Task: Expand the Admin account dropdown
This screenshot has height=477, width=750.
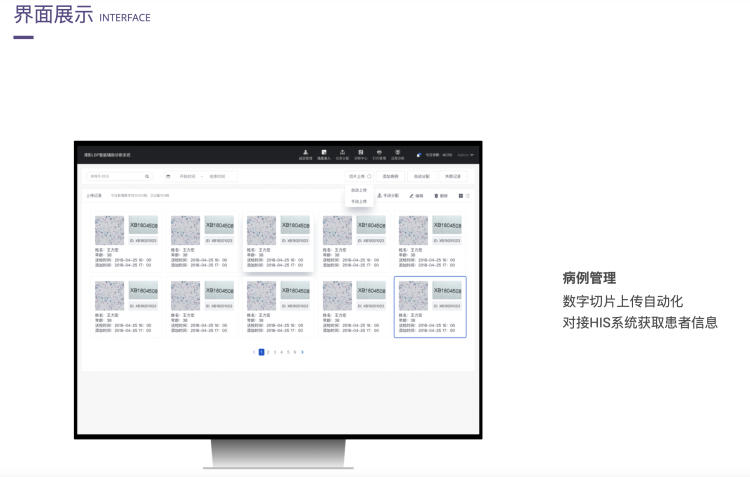Action: (x=465, y=155)
